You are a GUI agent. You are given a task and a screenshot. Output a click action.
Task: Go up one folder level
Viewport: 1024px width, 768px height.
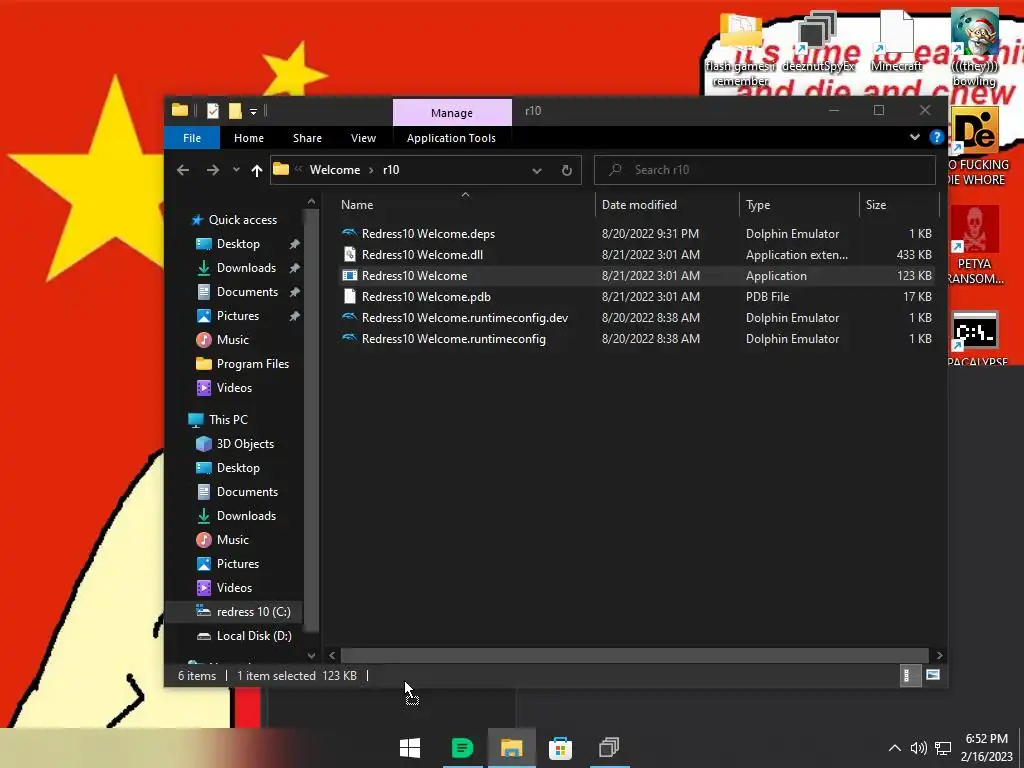[x=257, y=170]
